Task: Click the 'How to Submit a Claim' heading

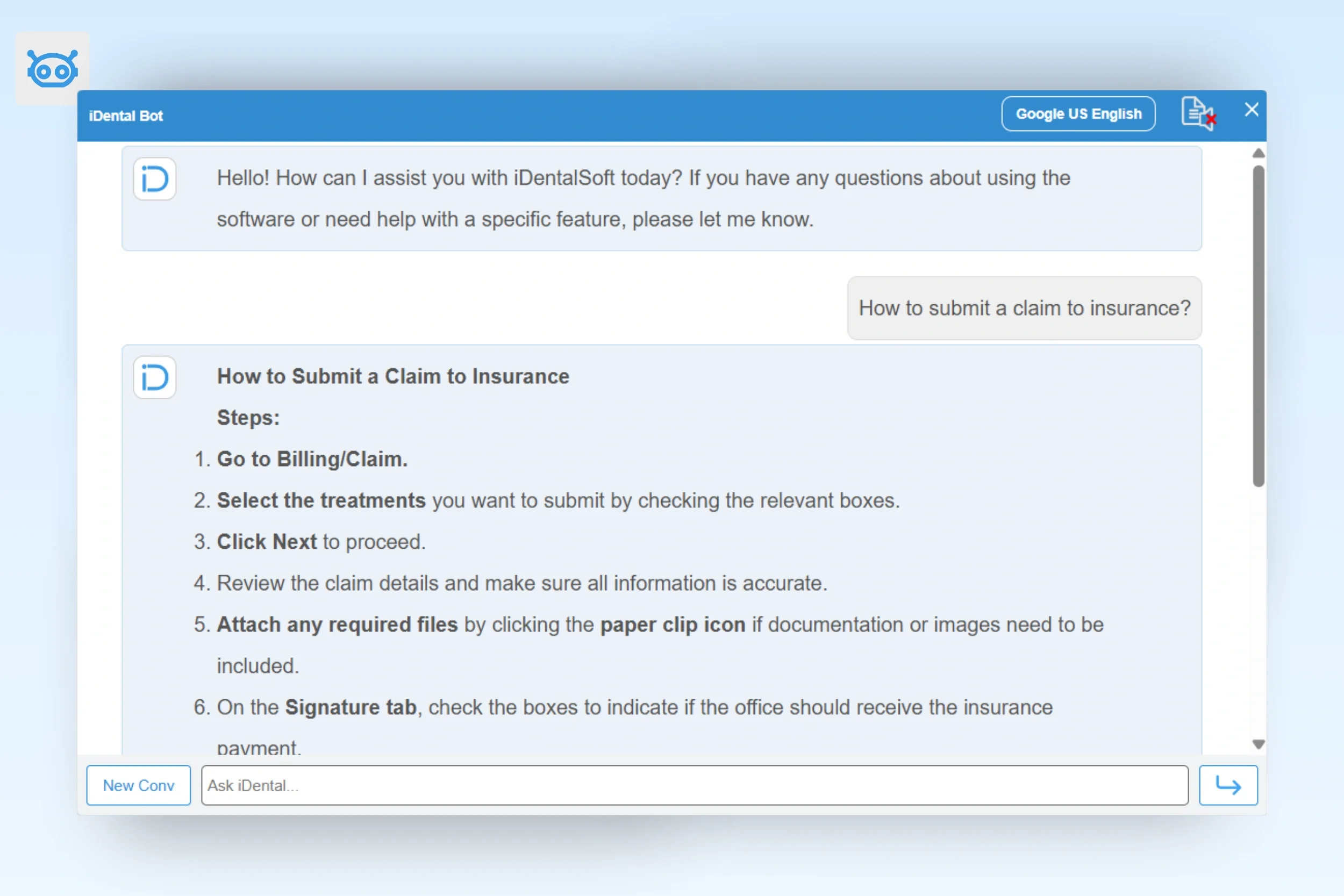Action: coord(393,377)
